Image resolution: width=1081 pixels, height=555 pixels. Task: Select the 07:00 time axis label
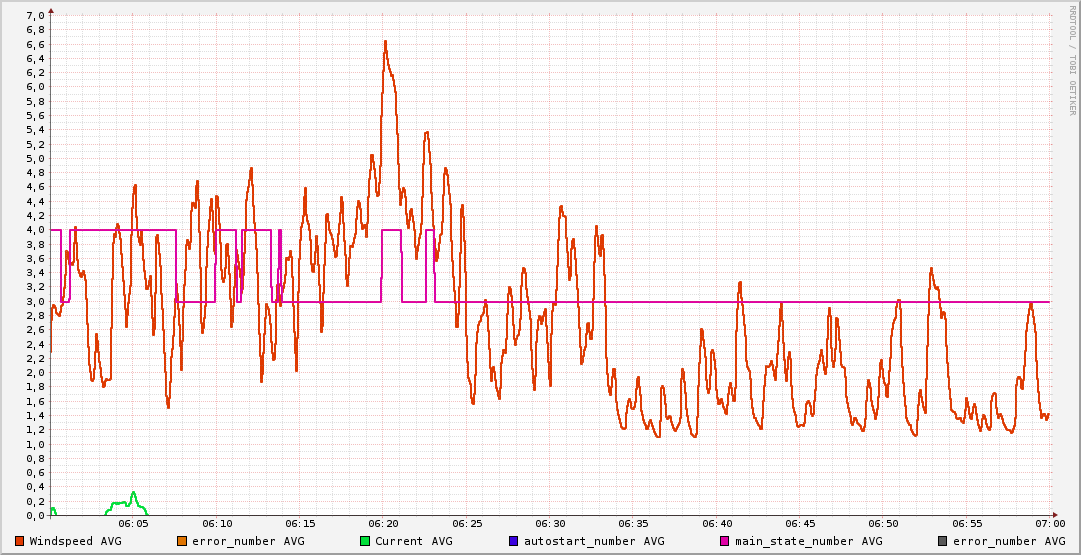1049,523
